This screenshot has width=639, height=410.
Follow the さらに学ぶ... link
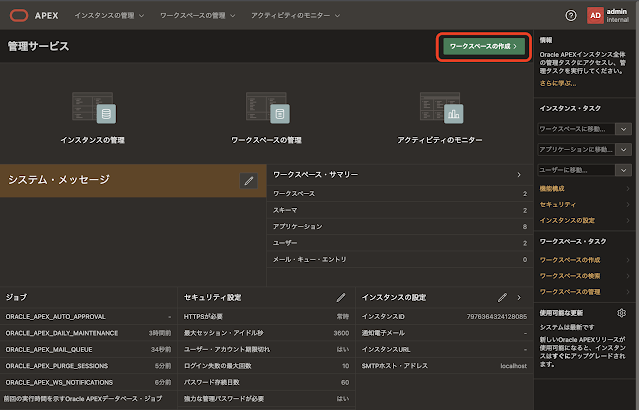point(558,83)
